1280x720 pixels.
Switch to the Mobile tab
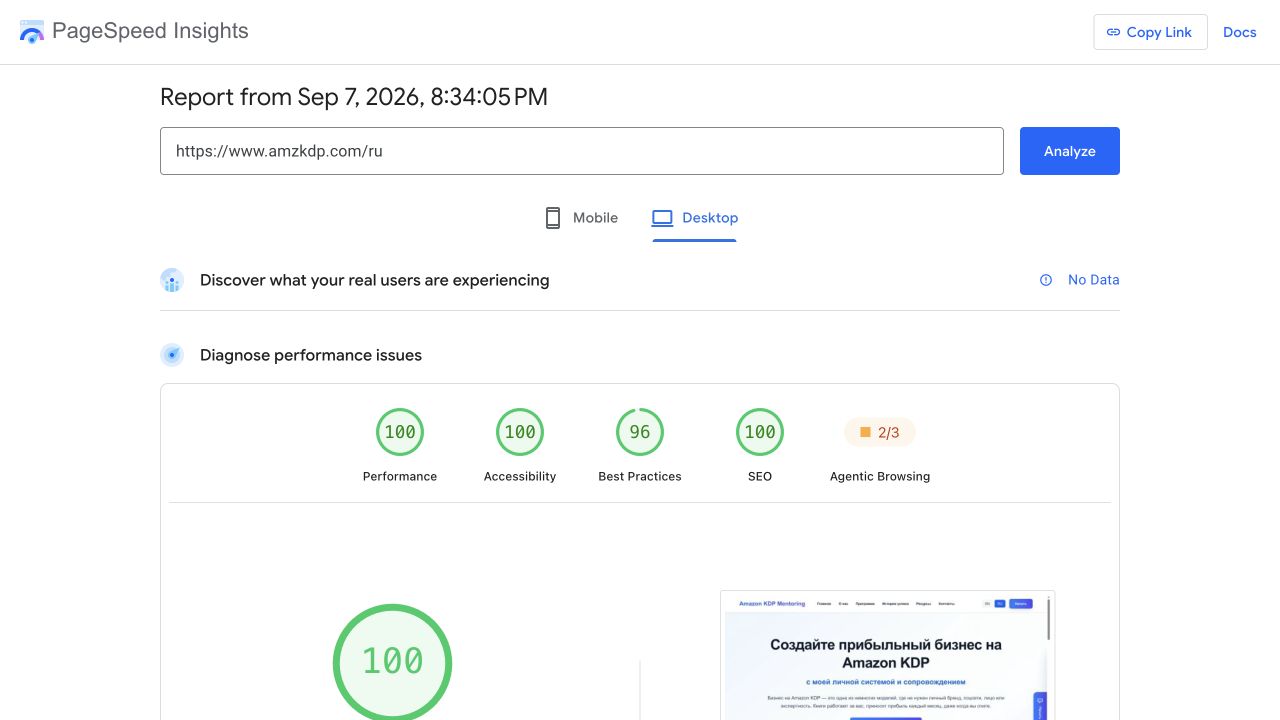point(581,218)
